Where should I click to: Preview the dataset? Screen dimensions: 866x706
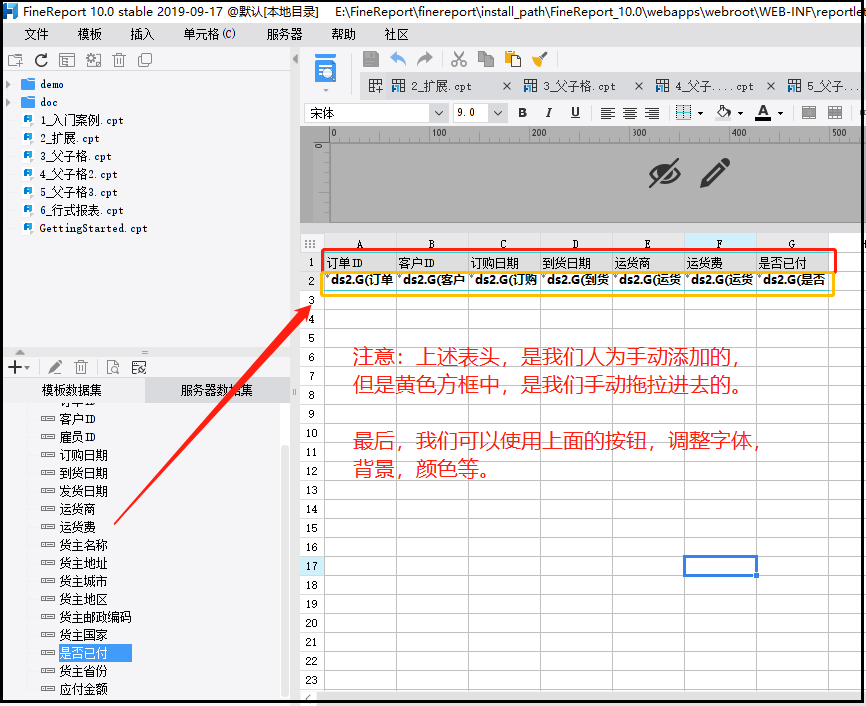tap(113, 367)
